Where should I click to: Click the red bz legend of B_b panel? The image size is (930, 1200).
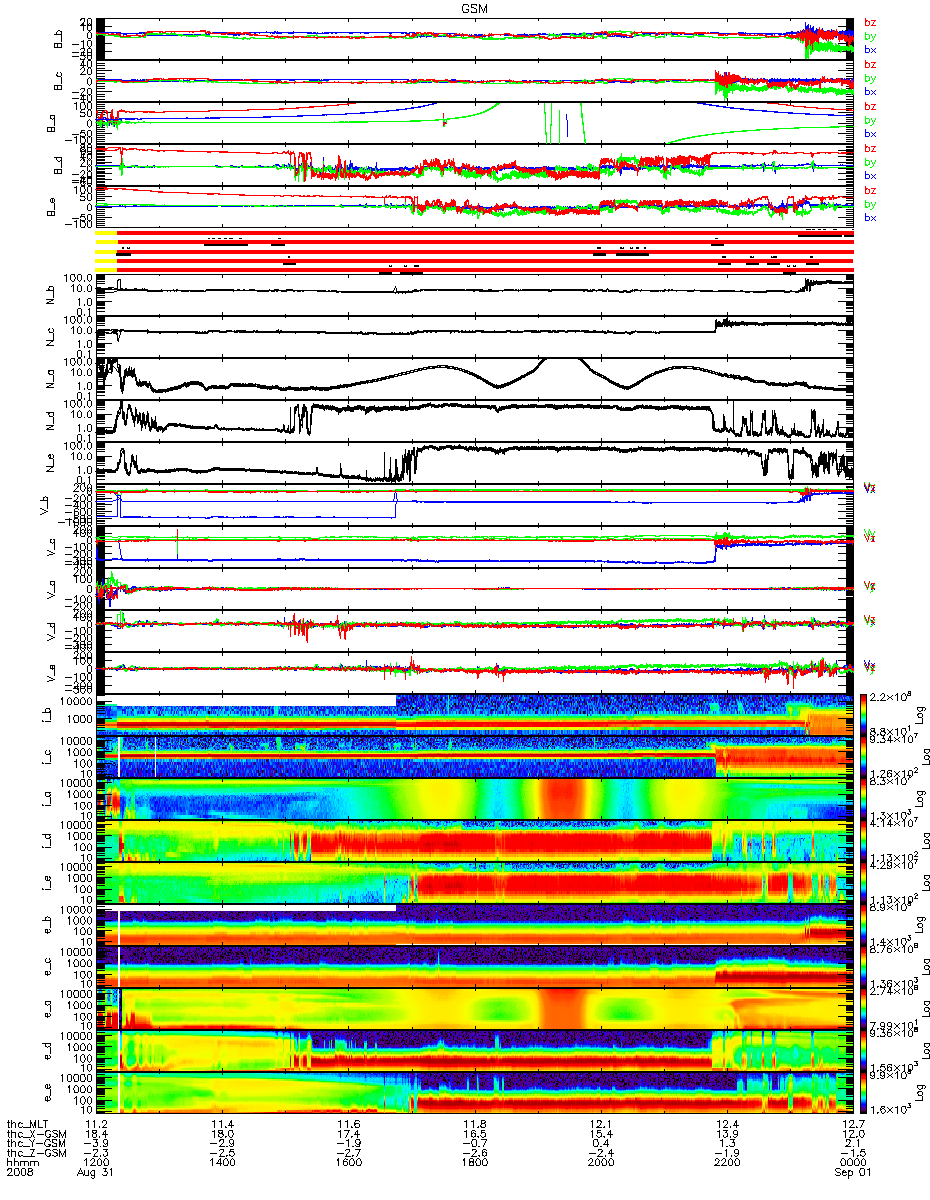click(x=870, y=22)
